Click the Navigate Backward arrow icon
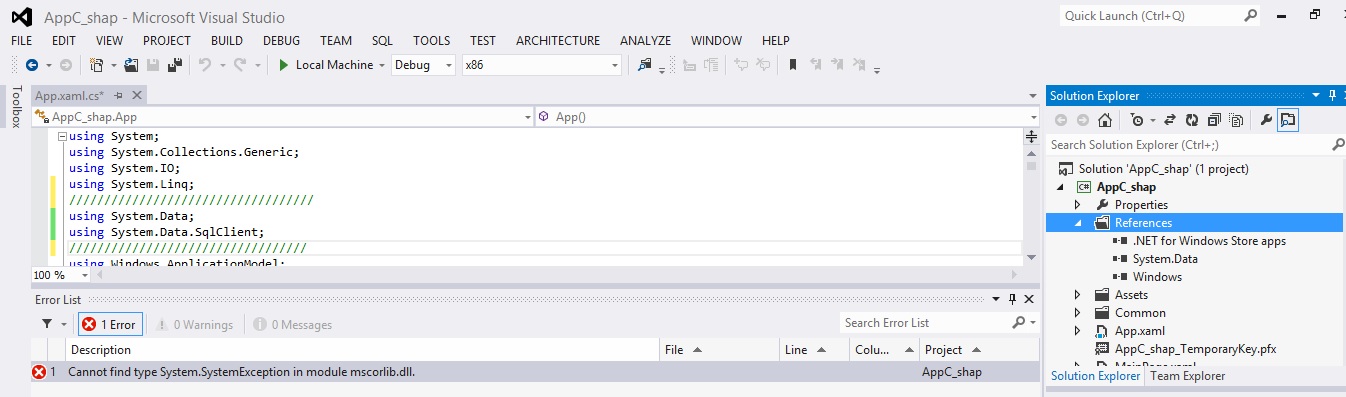 click(32, 65)
